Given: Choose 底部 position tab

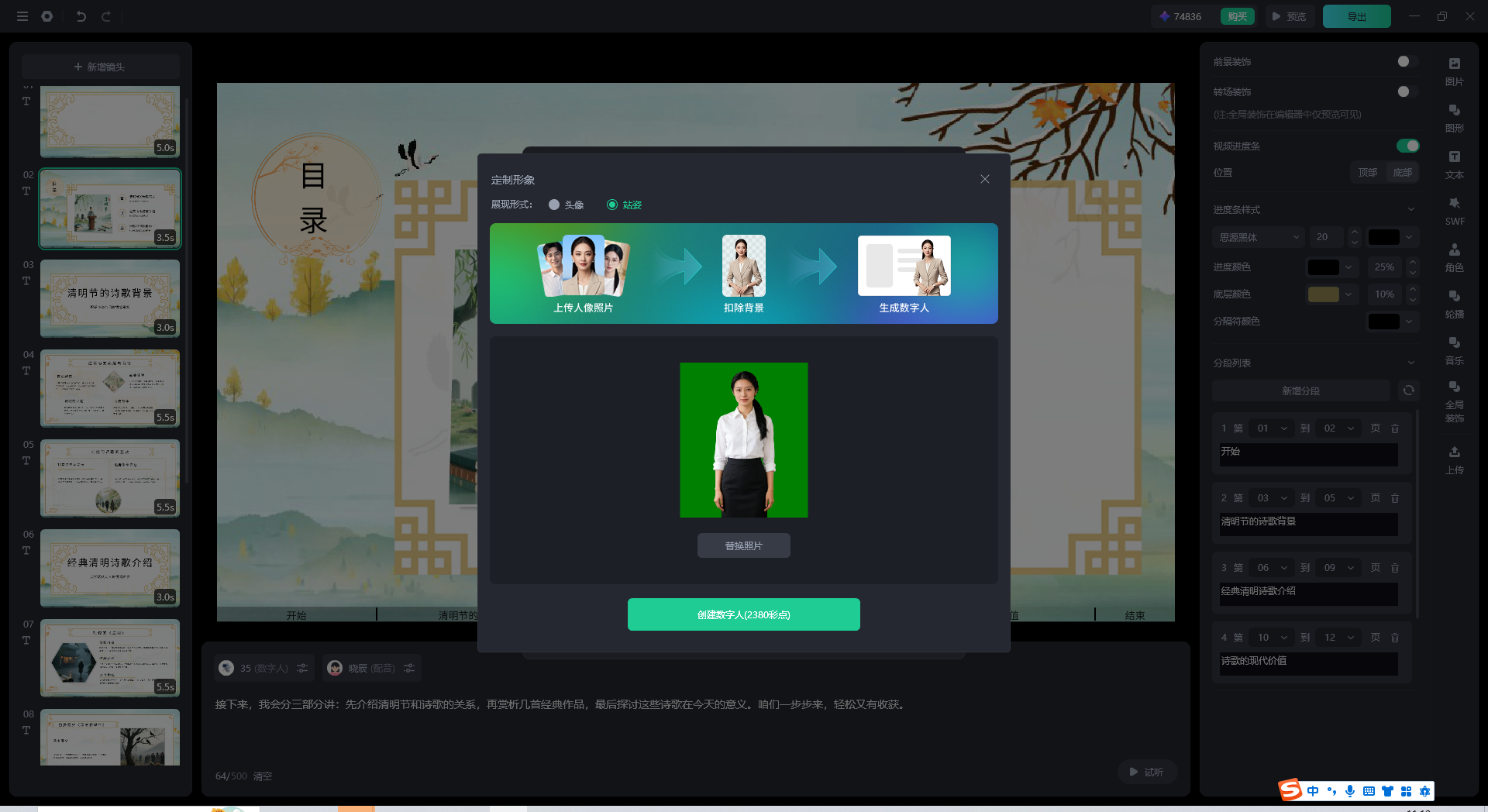Looking at the screenshot, I should pos(1402,173).
